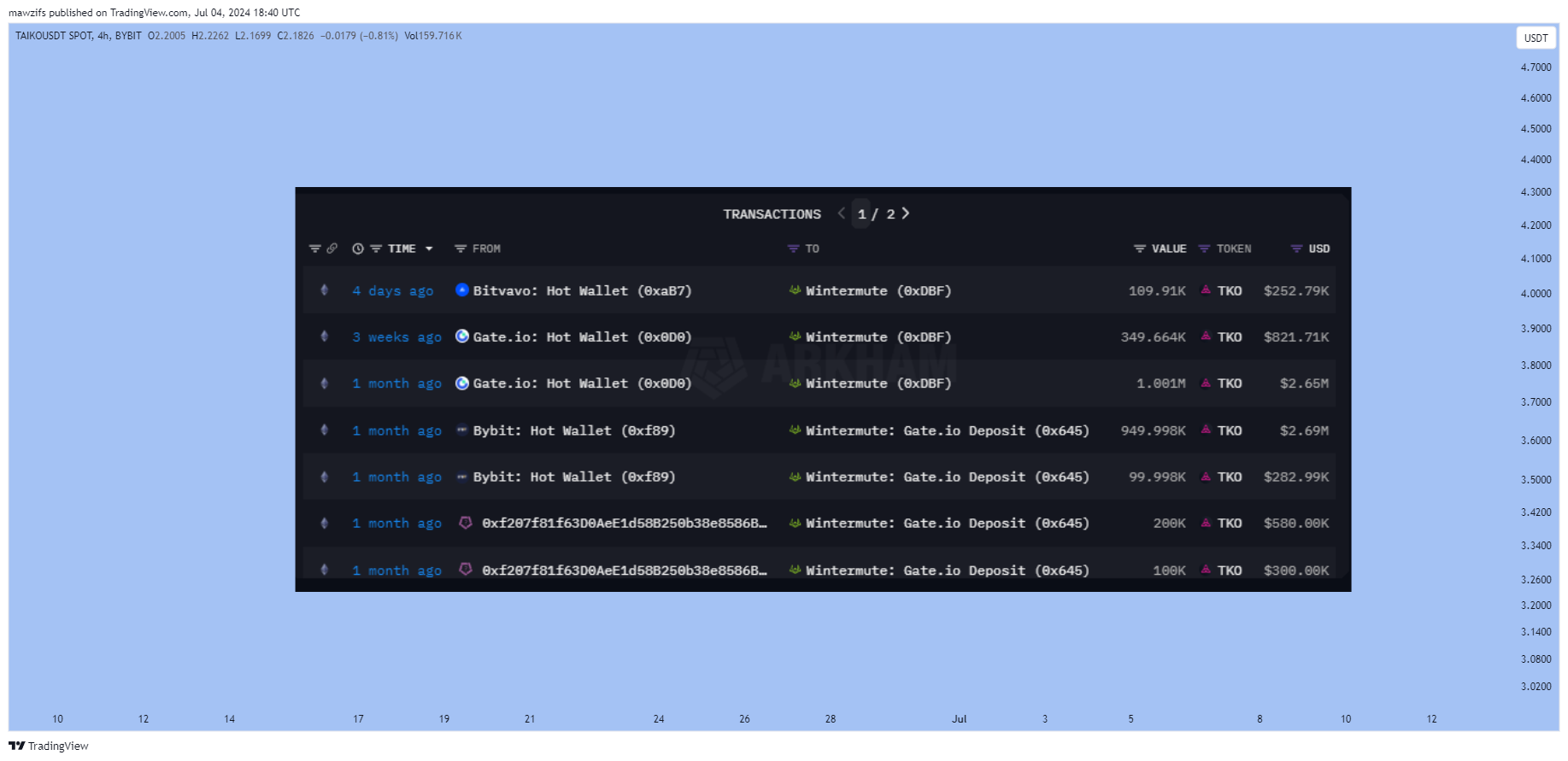Open the TOKEN column filter
Screen dimensions: 1568x761
click(1204, 249)
